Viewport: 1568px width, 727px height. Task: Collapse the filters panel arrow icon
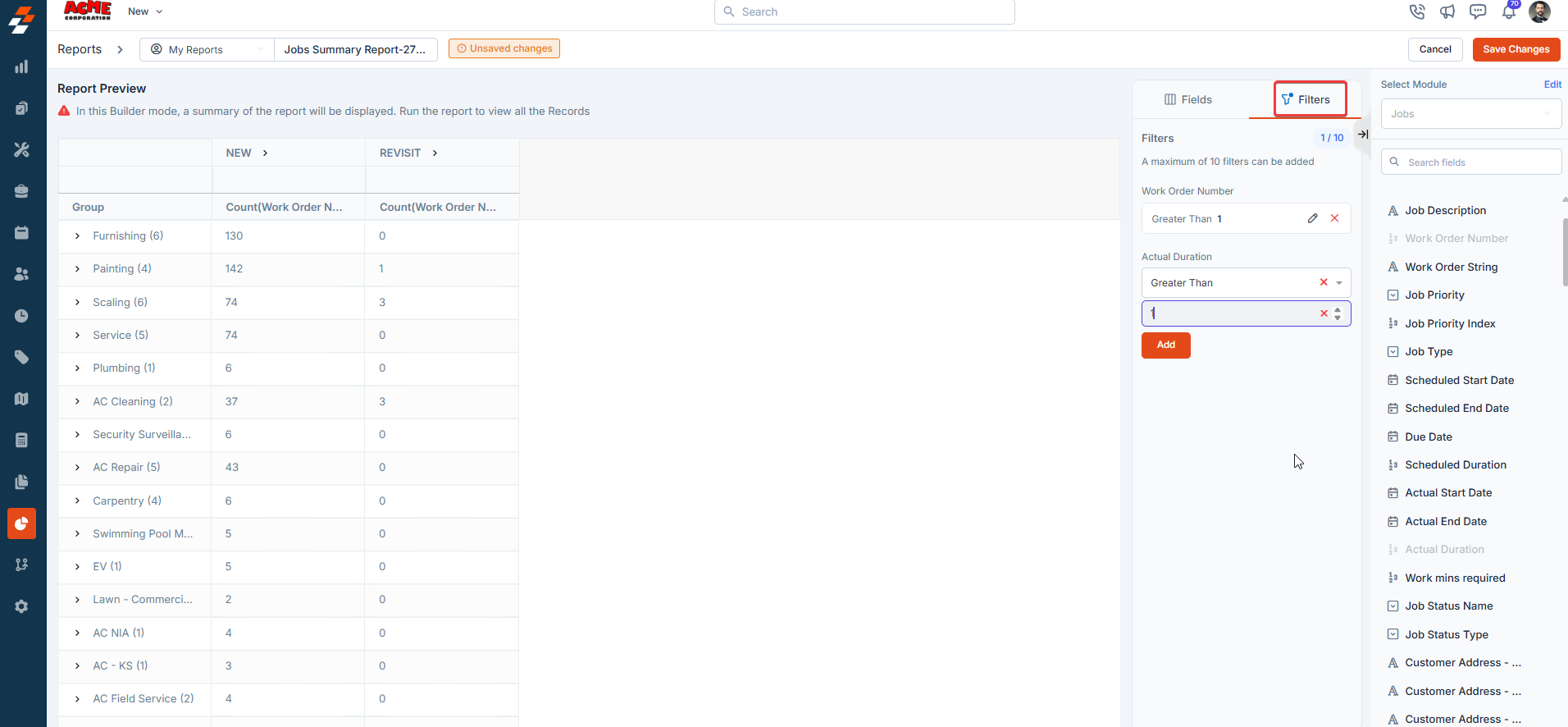click(x=1363, y=135)
